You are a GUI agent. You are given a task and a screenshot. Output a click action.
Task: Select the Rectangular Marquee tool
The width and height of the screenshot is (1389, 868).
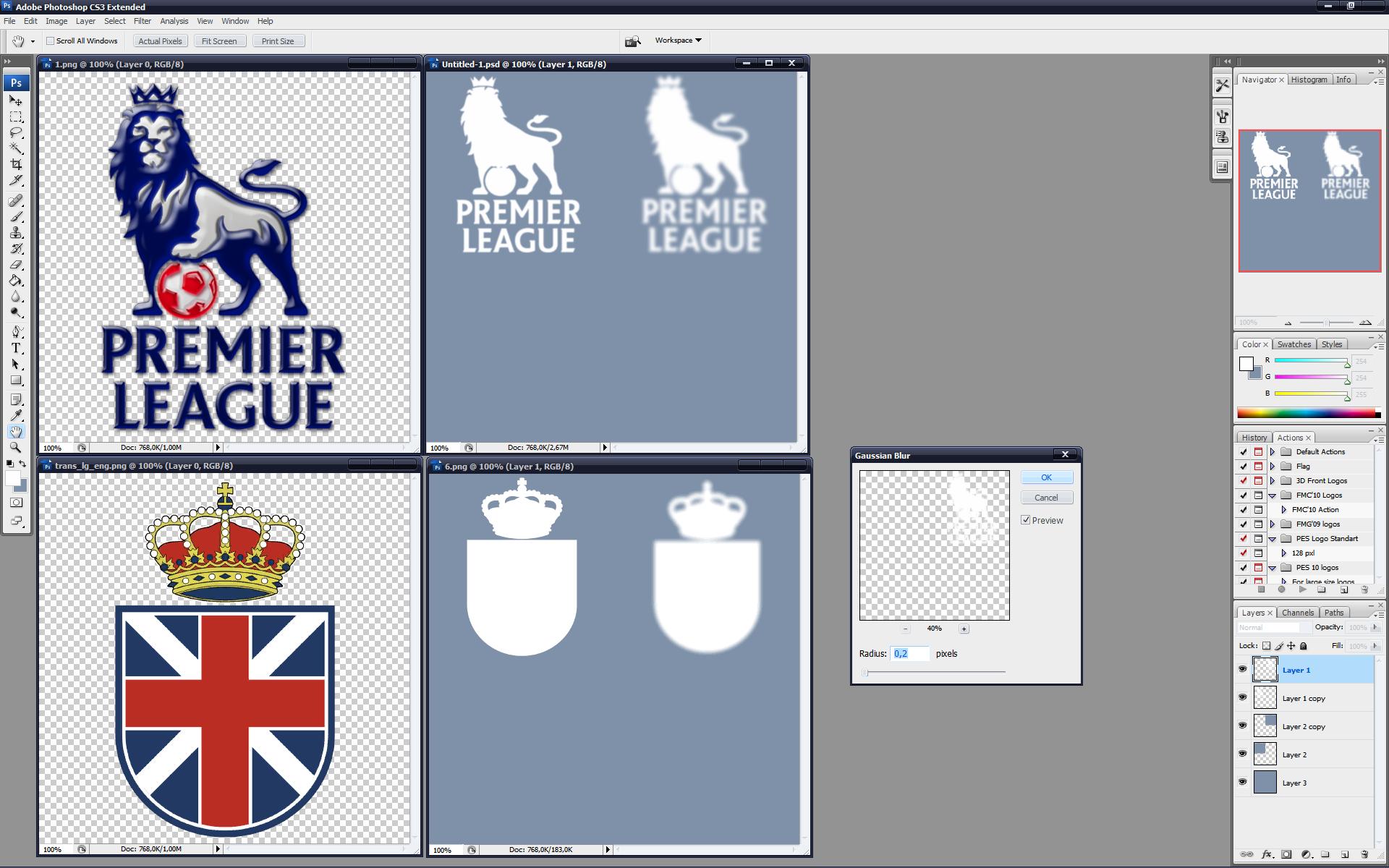point(16,116)
